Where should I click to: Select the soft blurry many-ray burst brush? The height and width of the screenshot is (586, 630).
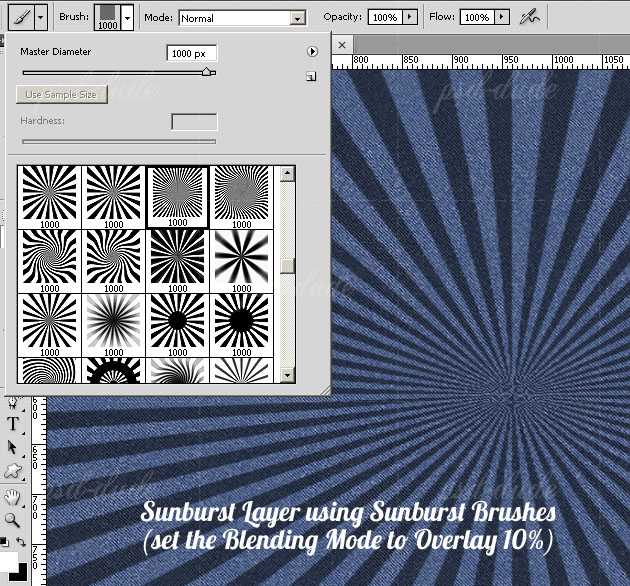coord(113,325)
